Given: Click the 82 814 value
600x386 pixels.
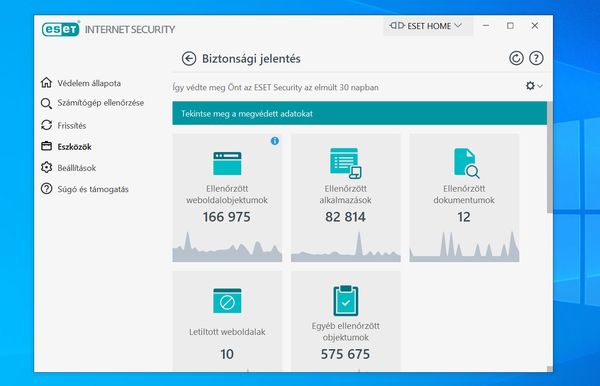Looking at the screenshot, I should (346, 217).
